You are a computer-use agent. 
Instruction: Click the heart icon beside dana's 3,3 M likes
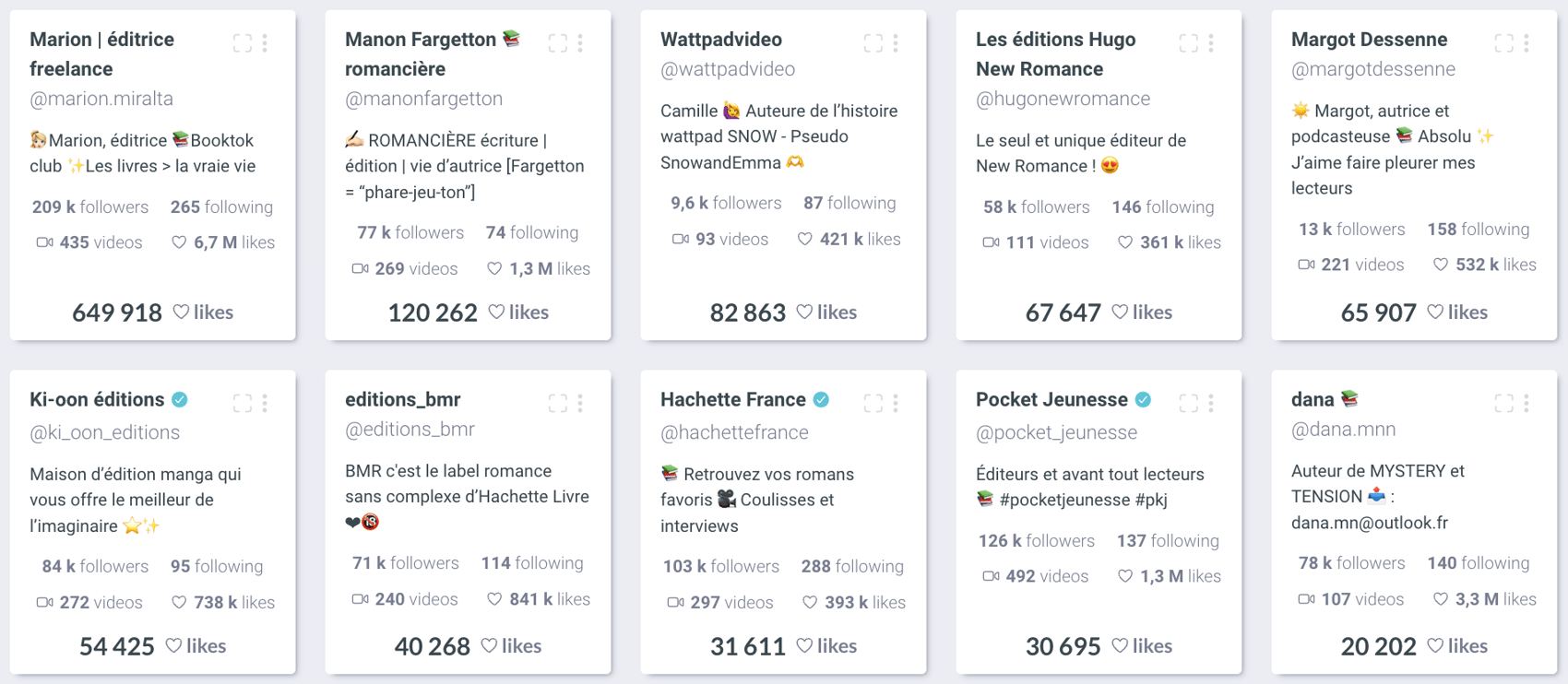pos(1440,599)
